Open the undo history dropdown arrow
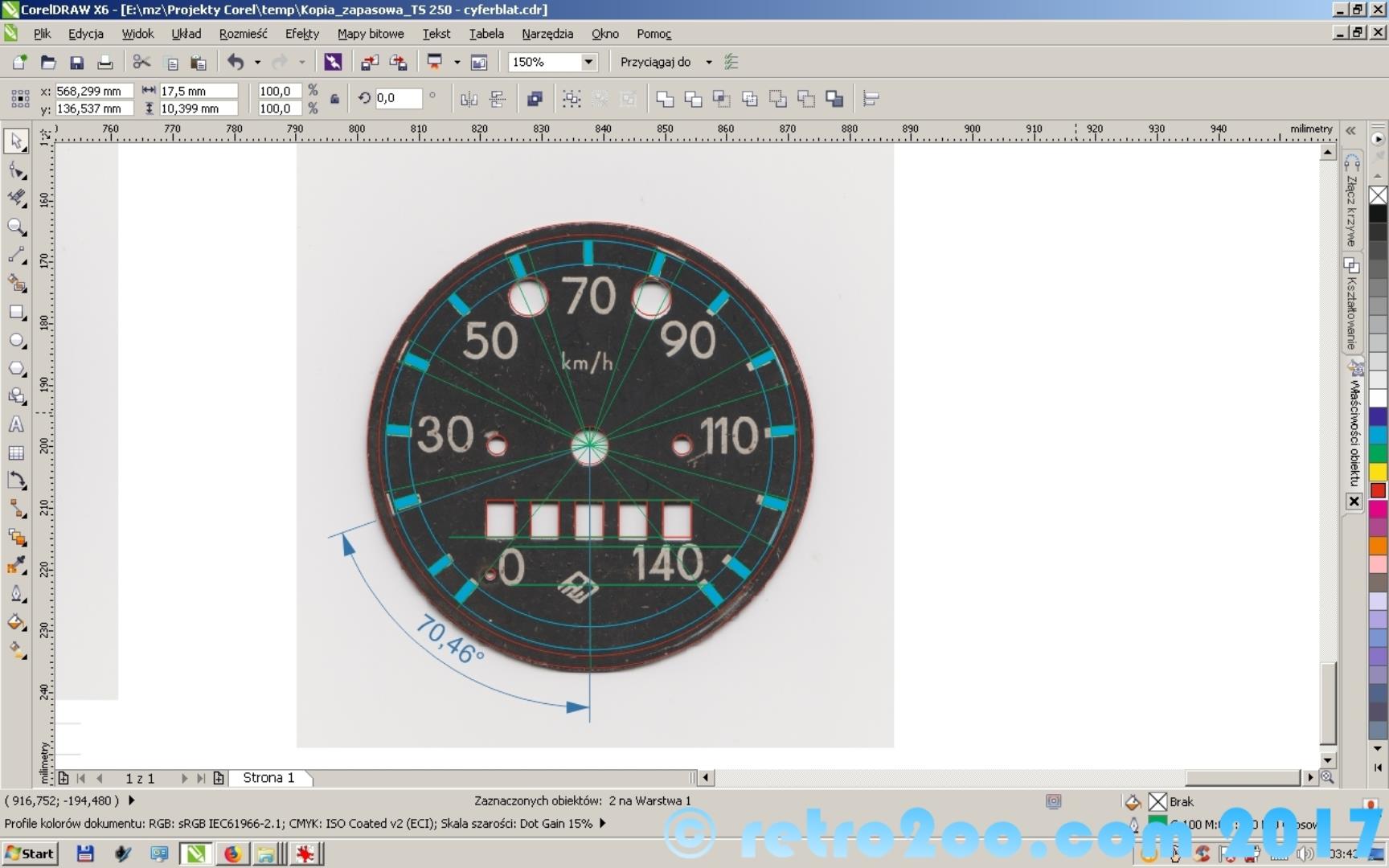Screen dimensions: 1389x868 tap(257, 62)
